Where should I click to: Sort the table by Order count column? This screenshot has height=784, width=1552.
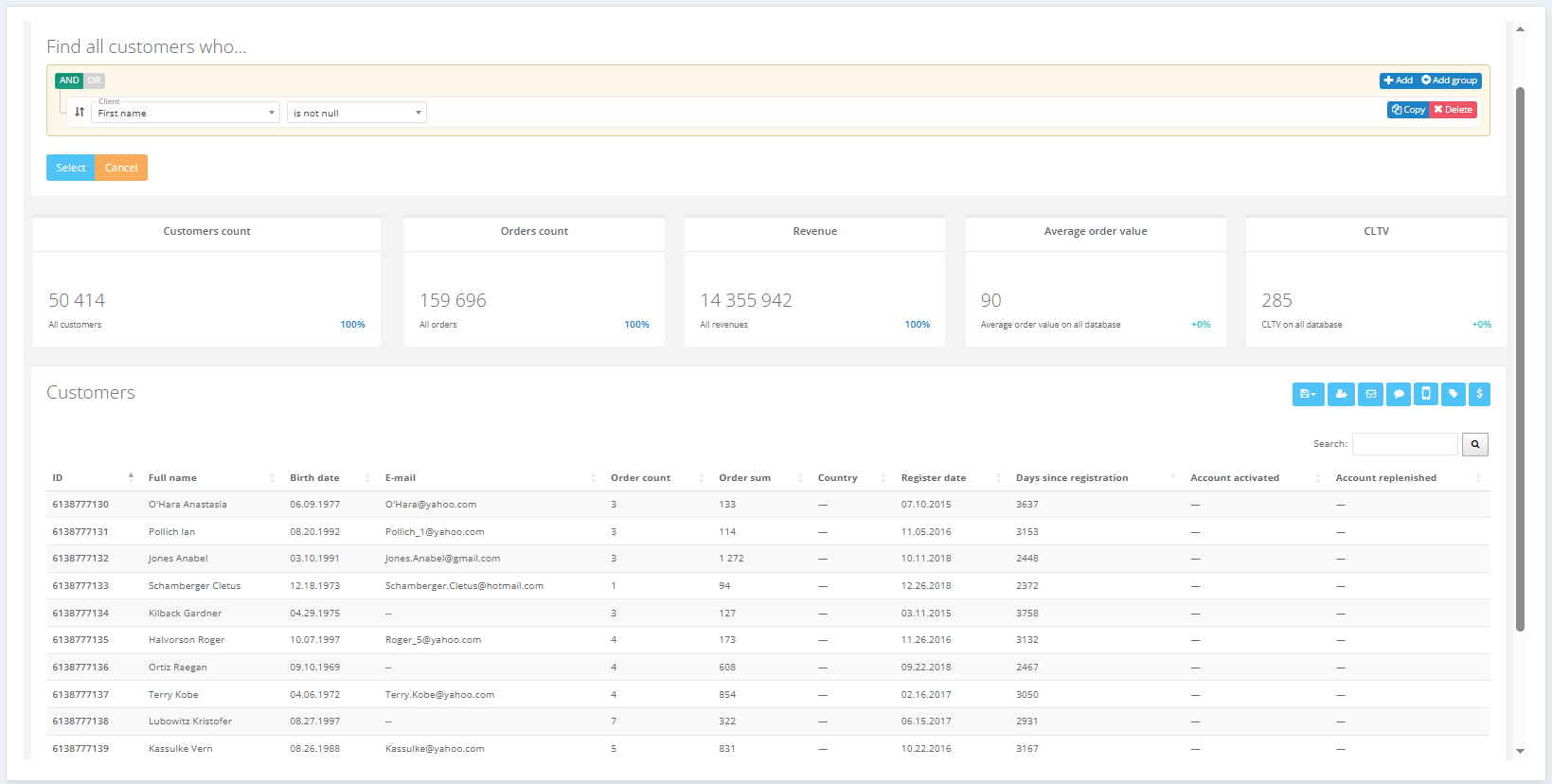click(641, 478)
